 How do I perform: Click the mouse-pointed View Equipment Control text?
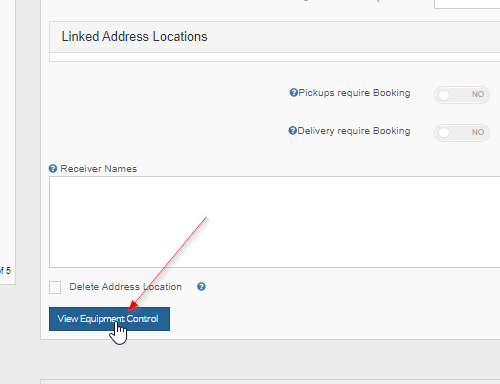108,319
